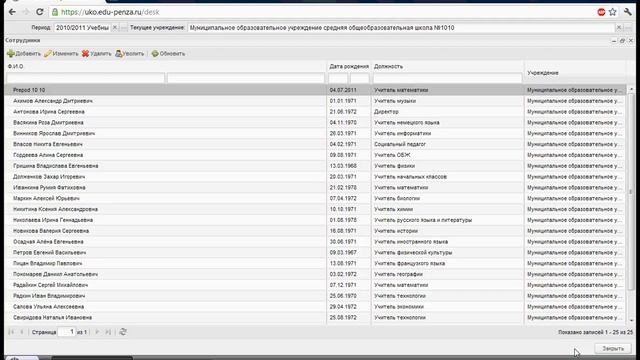Click the Удалить (delete) red cross button
The height and width of the screenshot is (360, 640).
coord(97,53)
